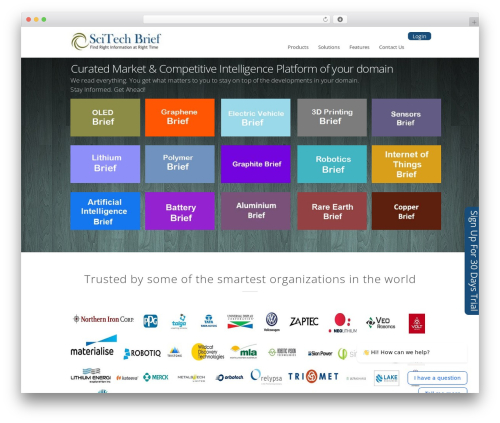Open the OLED Brief tile

click(105, 117)
